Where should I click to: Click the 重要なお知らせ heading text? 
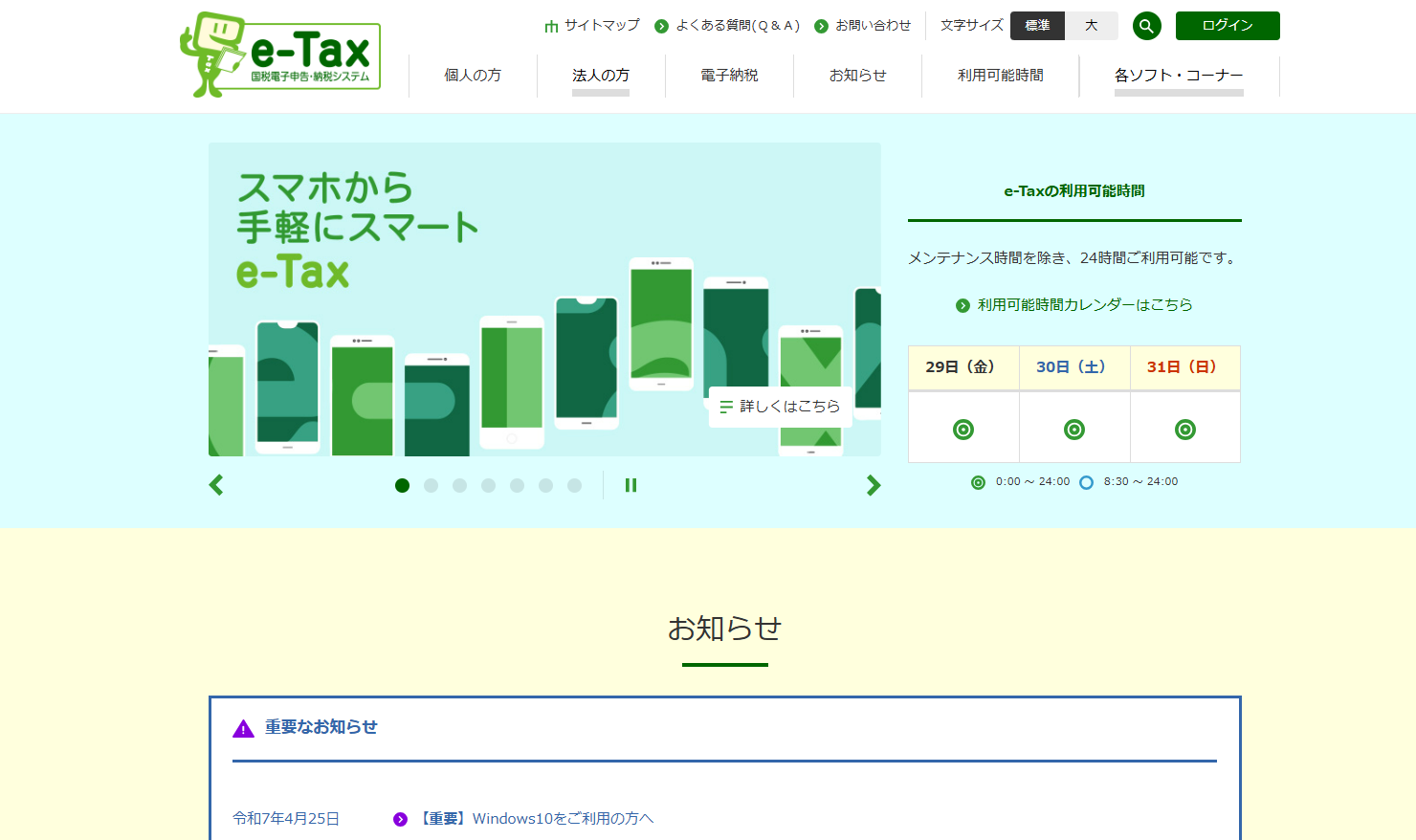click(x=321, y=727)
